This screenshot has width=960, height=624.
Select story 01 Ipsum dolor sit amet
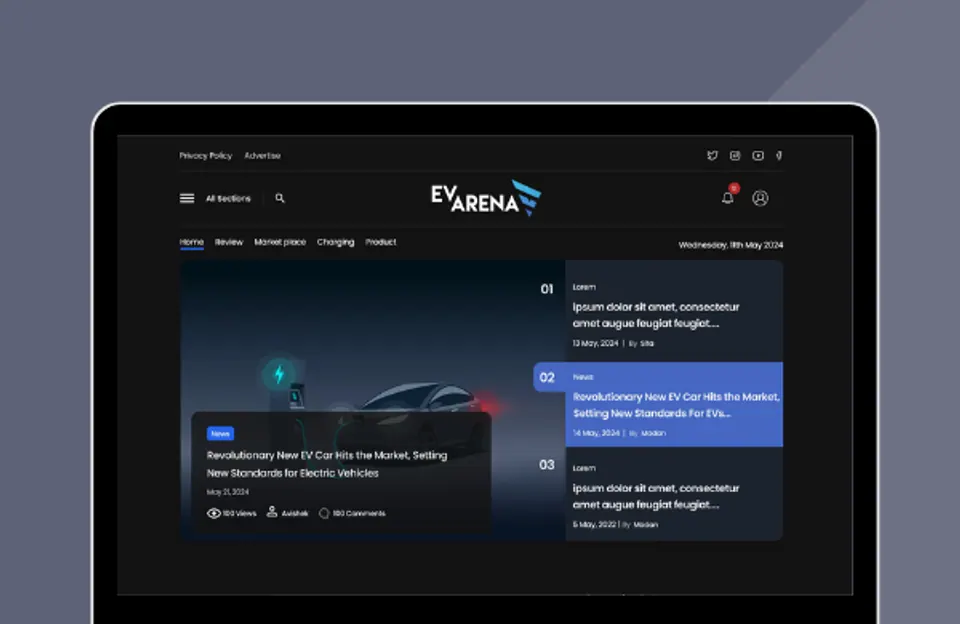click(656, 315)
